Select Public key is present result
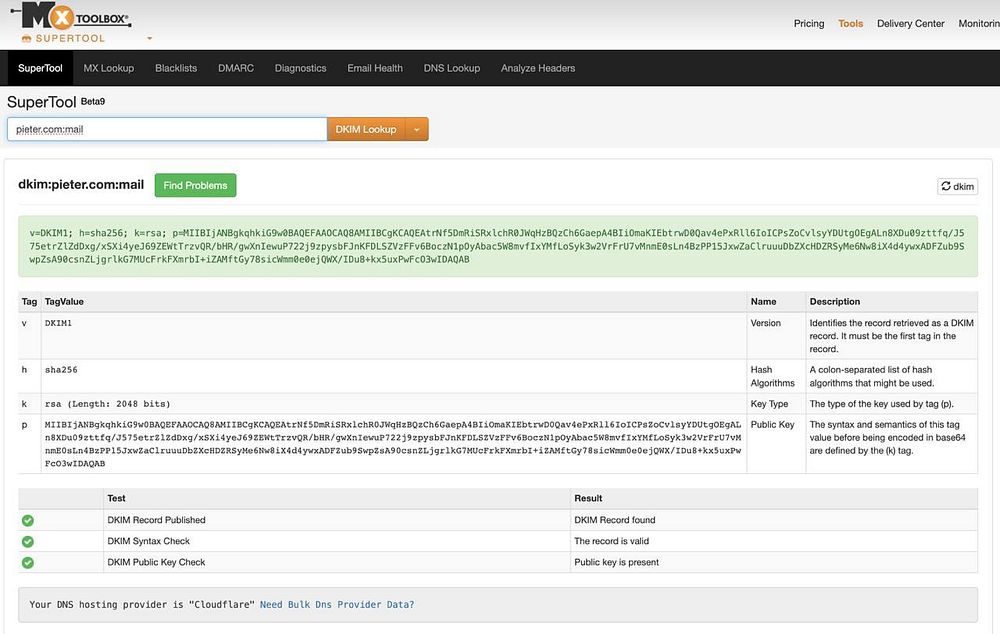Viewport: 1000px width, 634px height. [617, 562]
